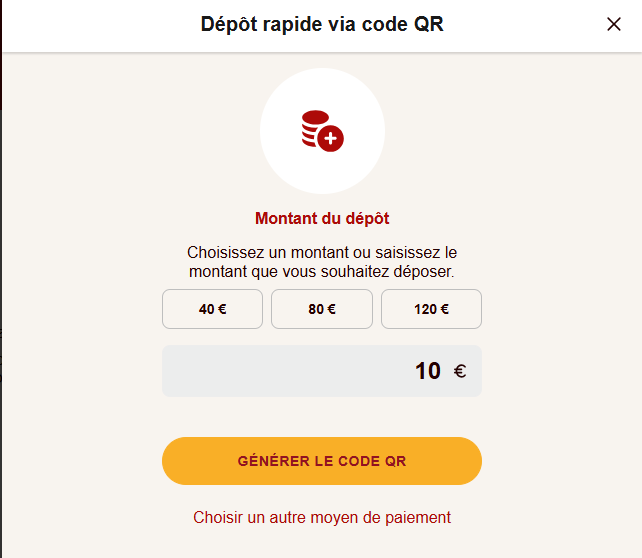Click the plus badge on coins icon
This screenshot has width=642, height=558.
(330, 138)
